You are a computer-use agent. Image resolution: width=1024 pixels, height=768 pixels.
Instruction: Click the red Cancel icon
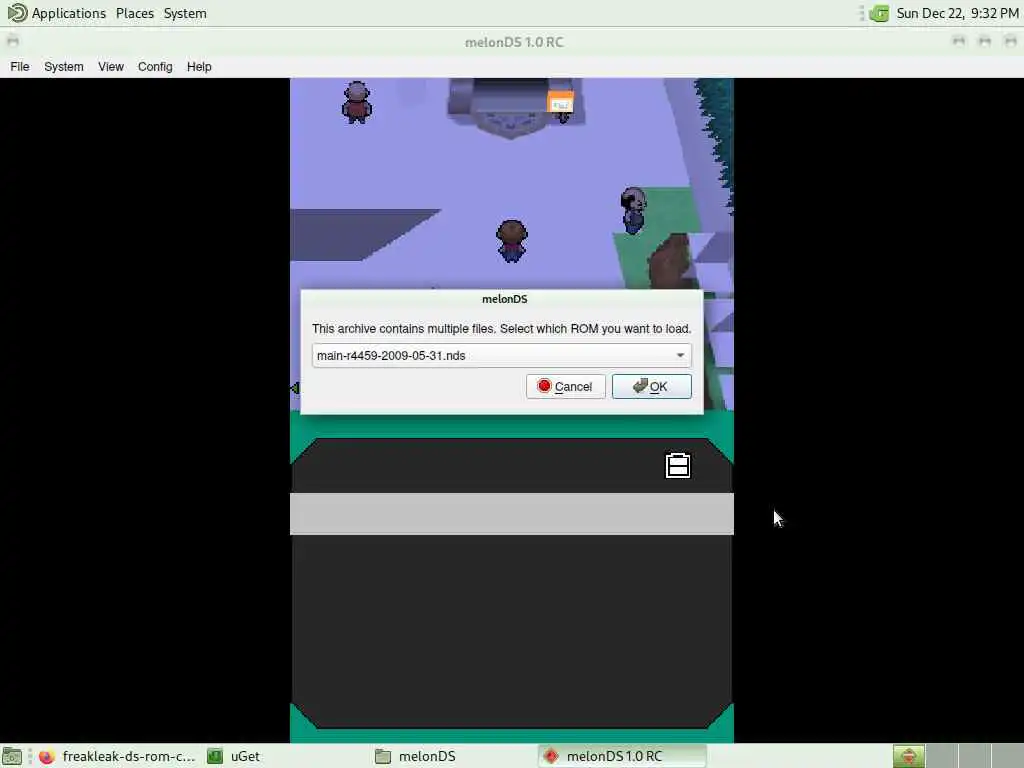544,386
